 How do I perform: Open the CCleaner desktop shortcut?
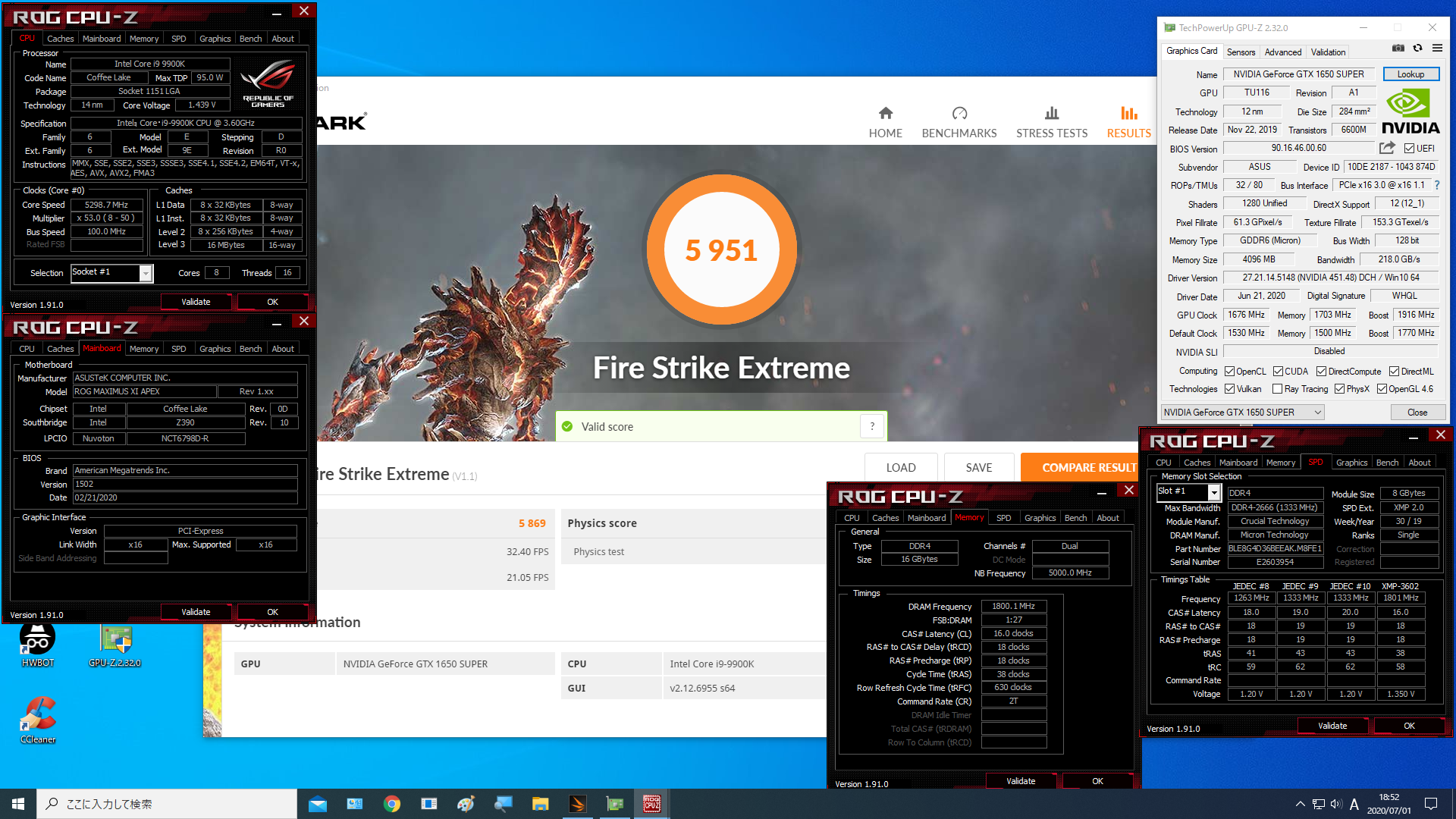coord(38,720)
